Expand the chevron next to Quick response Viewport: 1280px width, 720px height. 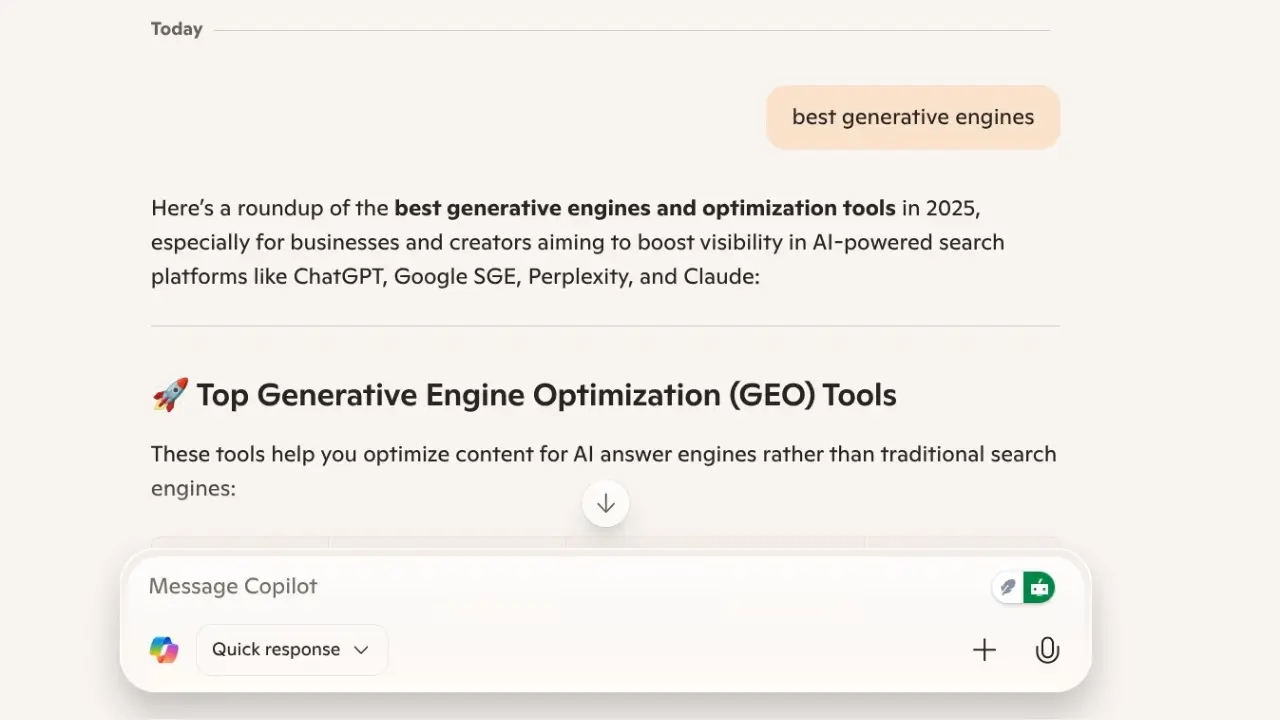(361, 649)
